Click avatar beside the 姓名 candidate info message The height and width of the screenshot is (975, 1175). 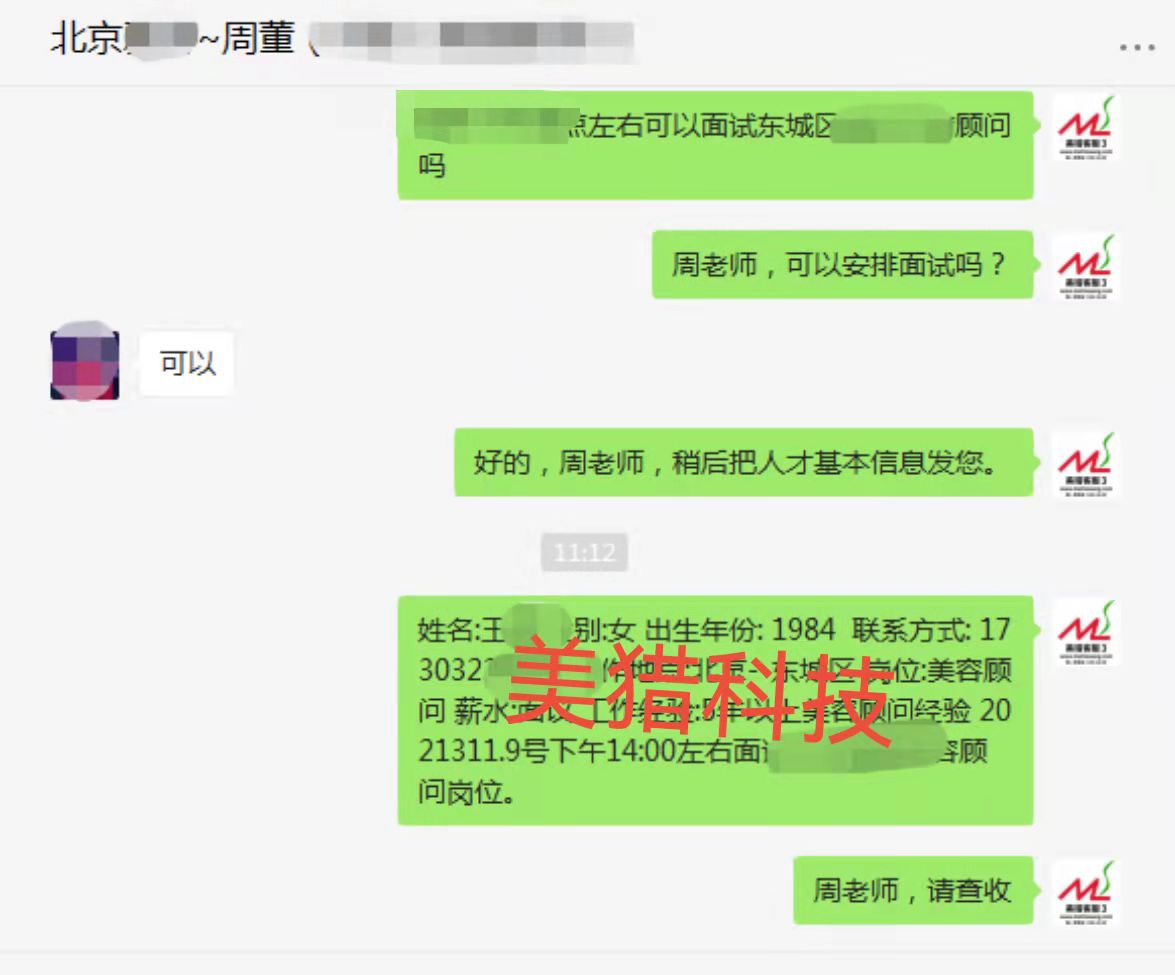tap(1086, 633)
